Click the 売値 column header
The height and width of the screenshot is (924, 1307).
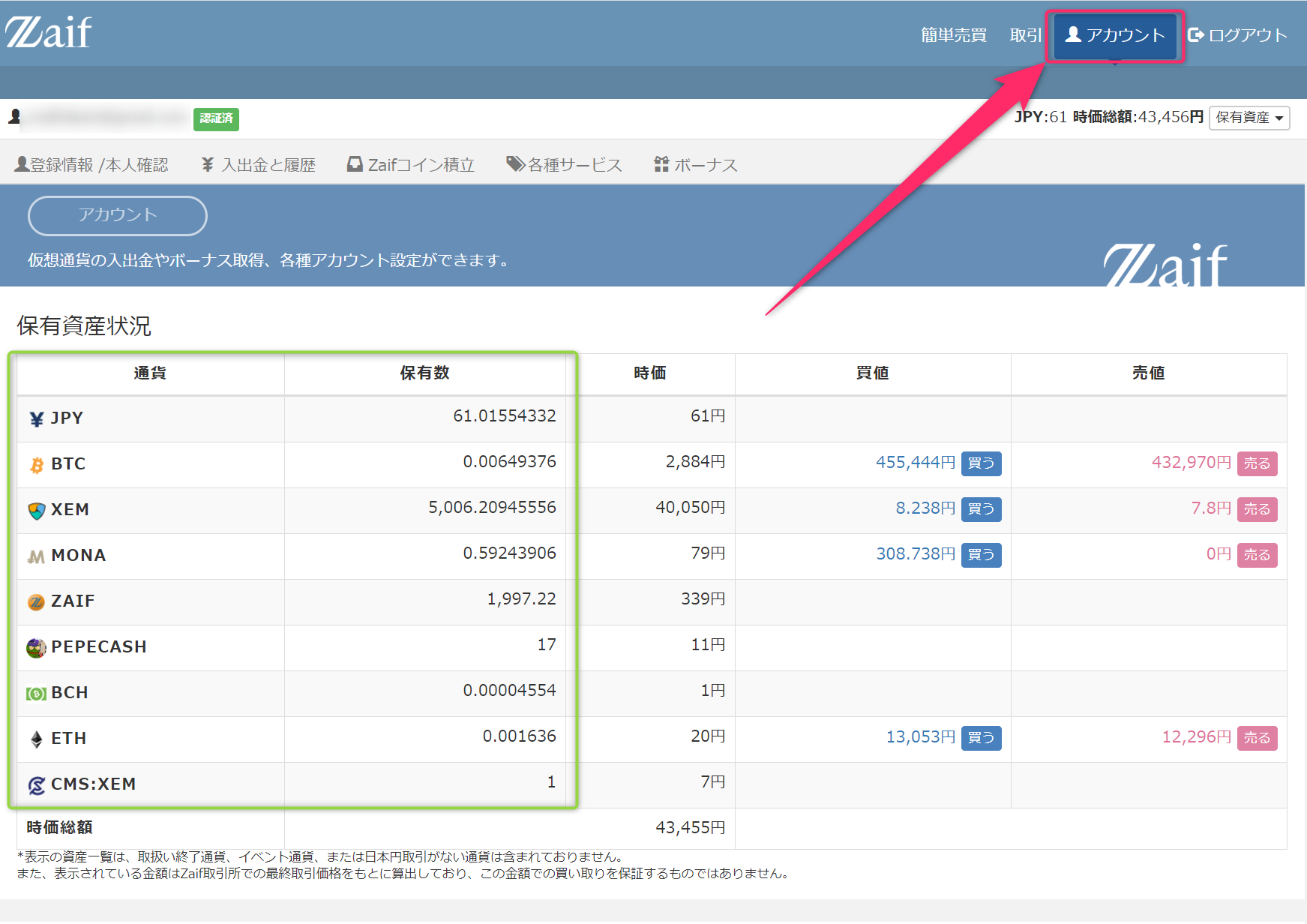coord(1149,373)
